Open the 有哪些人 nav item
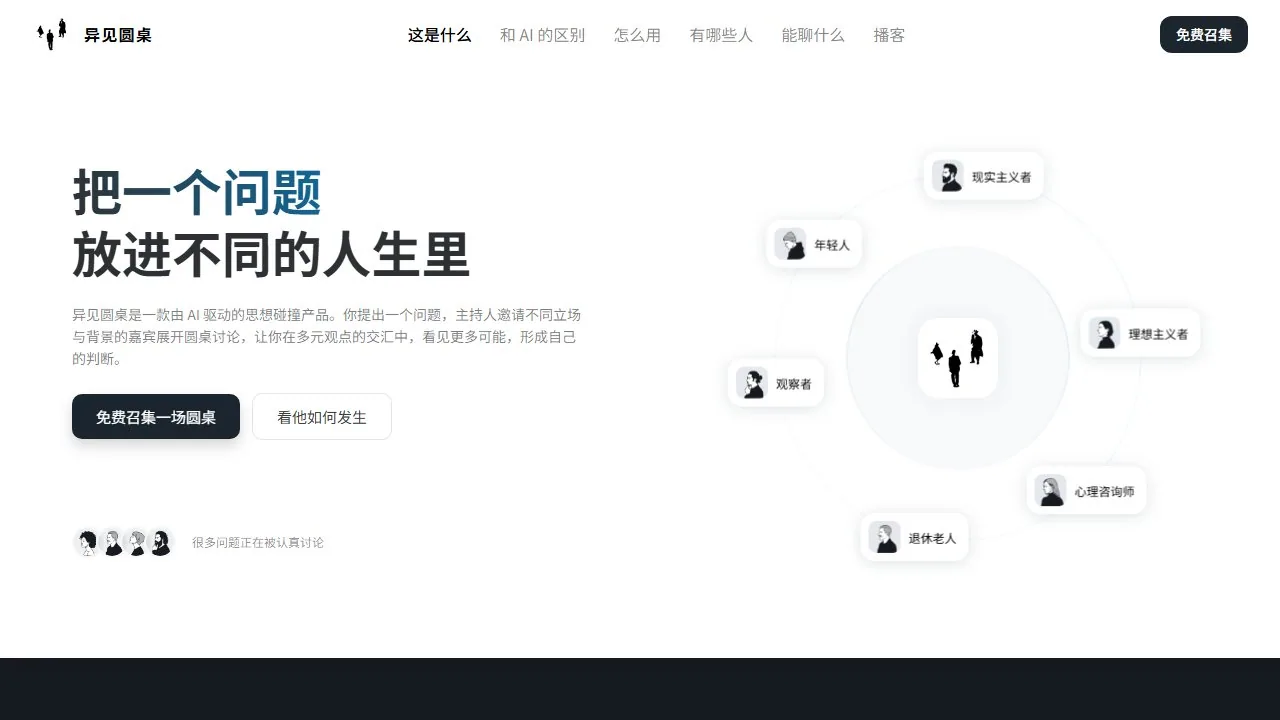 pos(721,35)
